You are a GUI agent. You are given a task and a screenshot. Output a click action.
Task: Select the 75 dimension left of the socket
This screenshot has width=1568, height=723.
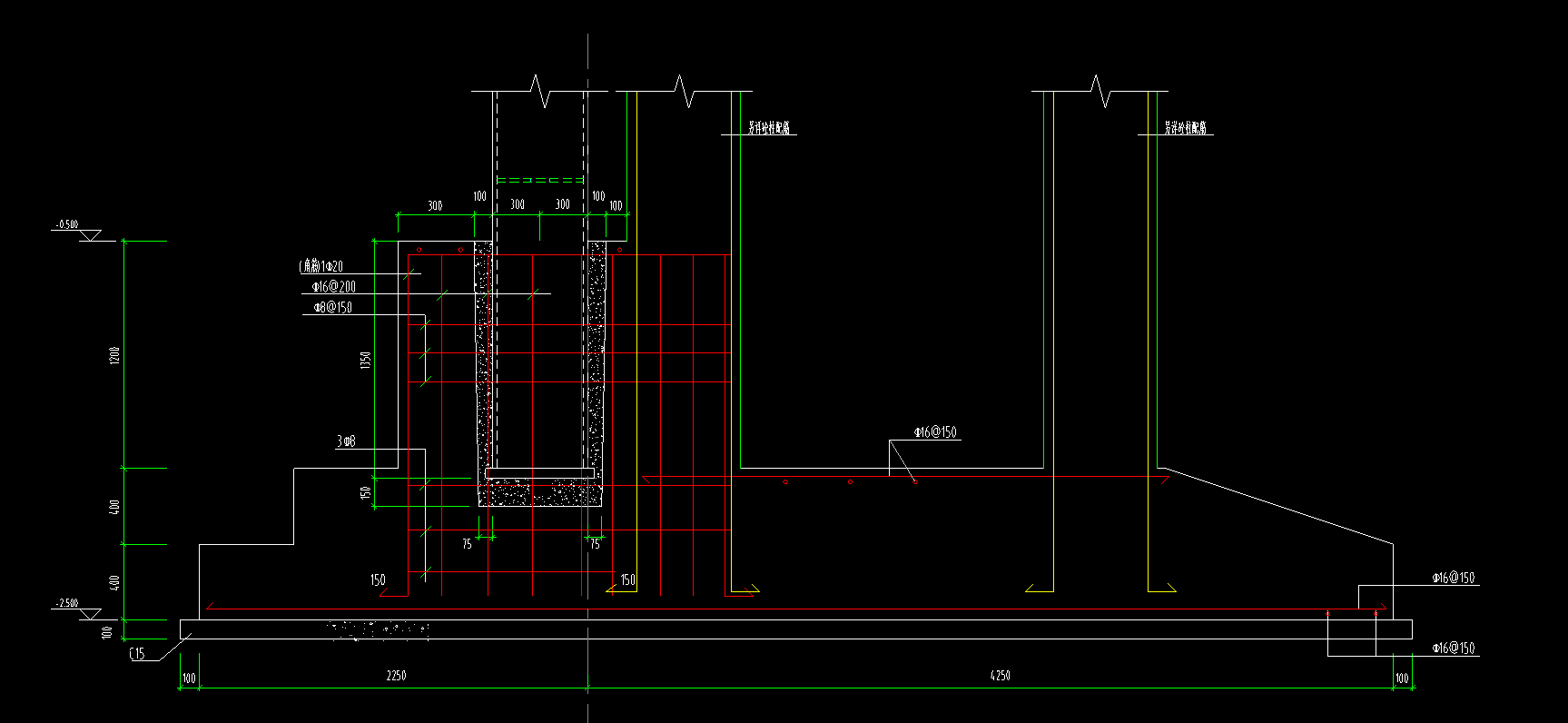467,545
